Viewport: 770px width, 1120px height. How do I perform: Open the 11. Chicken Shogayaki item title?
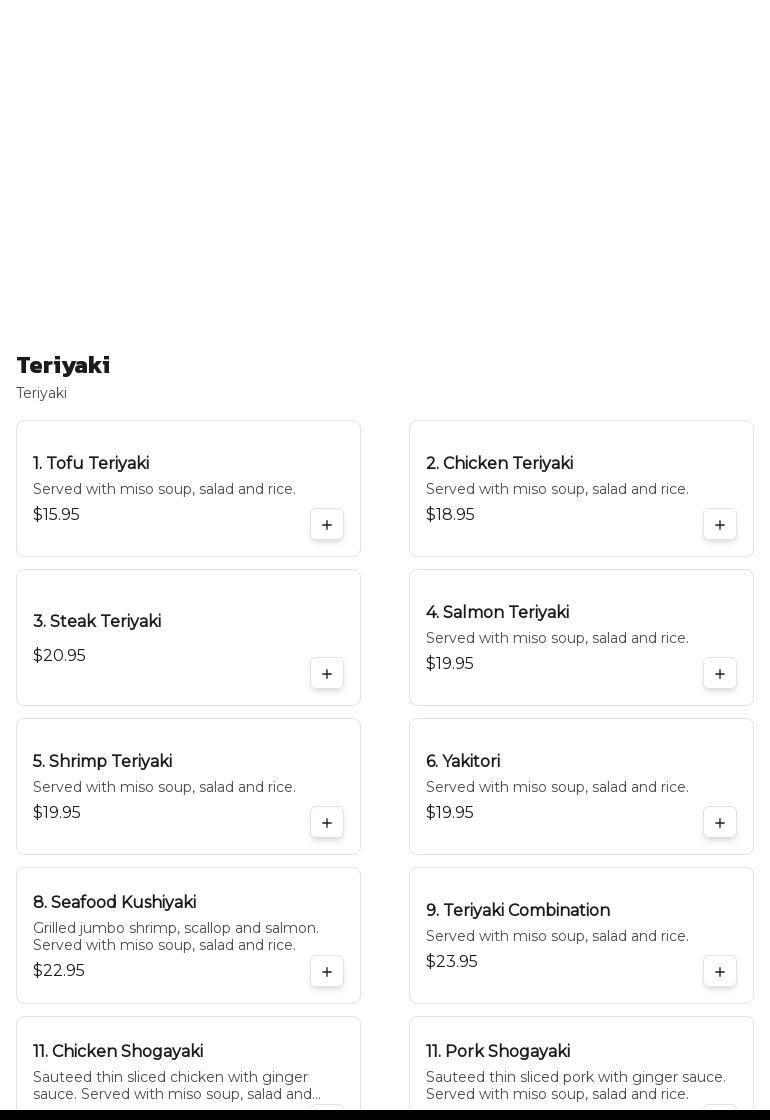[118, 1051]
